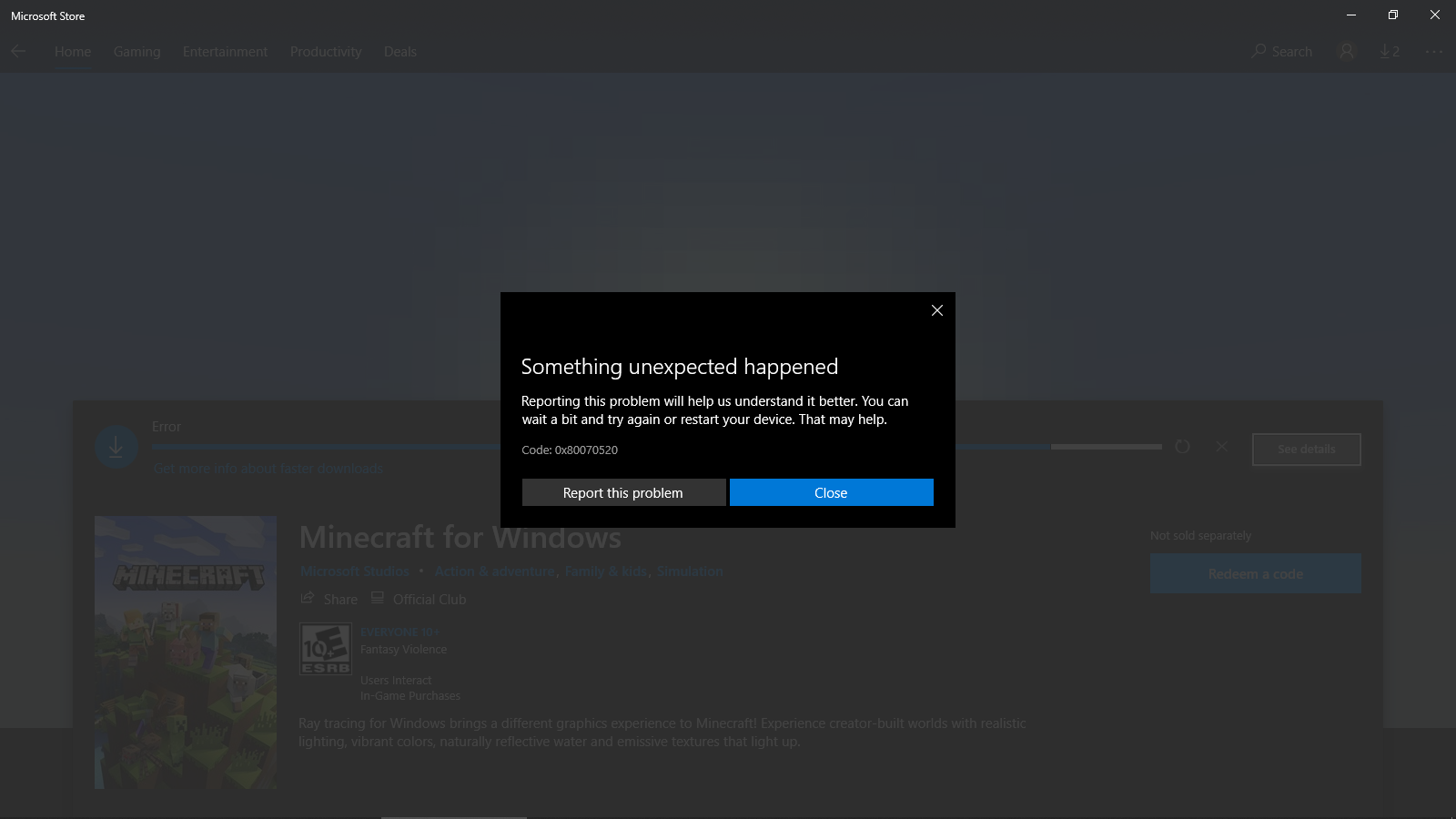The width and height of the screenshot is (1456, 819).
Task: Switch to the Gaming tab
Action: click(x=136, y=52)
